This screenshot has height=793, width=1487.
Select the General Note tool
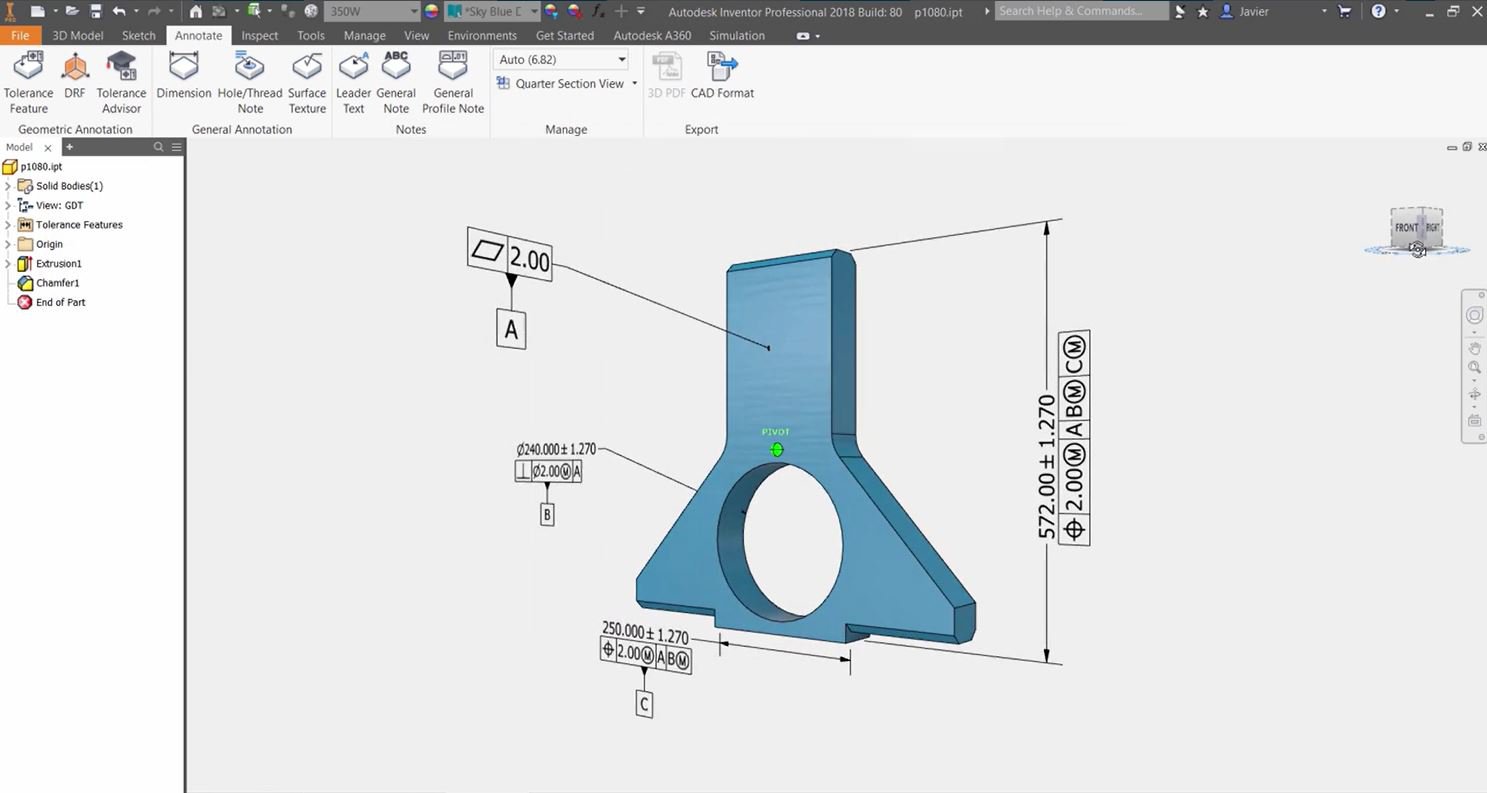pos(396,83)
